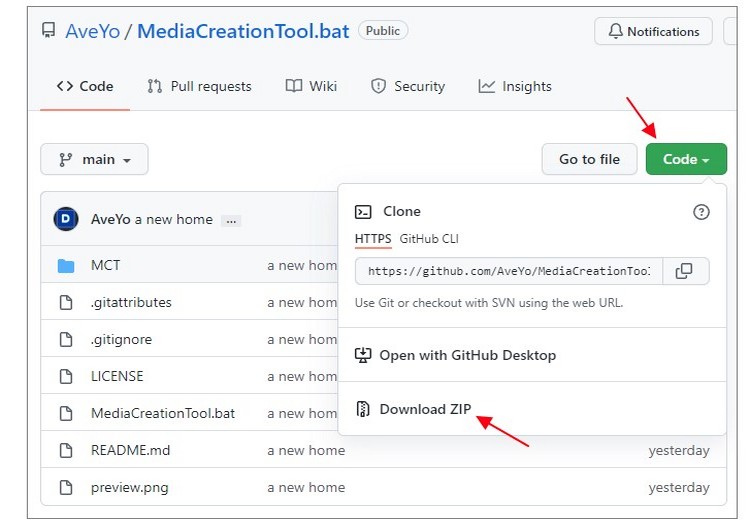Select the HTTPS clone tab
Image resolution: width=750 pixels, height=531 pixels.
[373, 239]
